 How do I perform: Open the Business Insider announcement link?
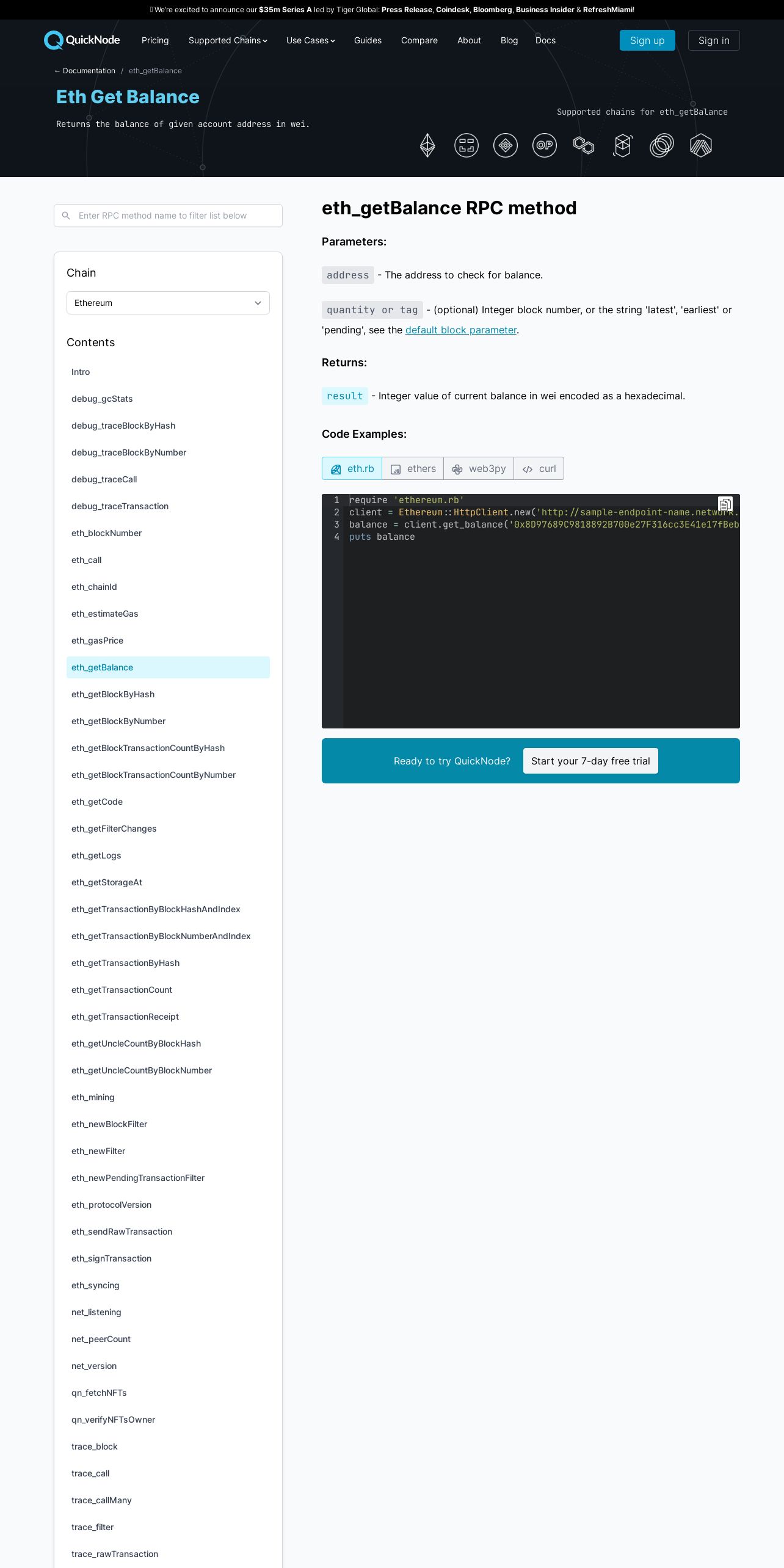pos(545,10)
